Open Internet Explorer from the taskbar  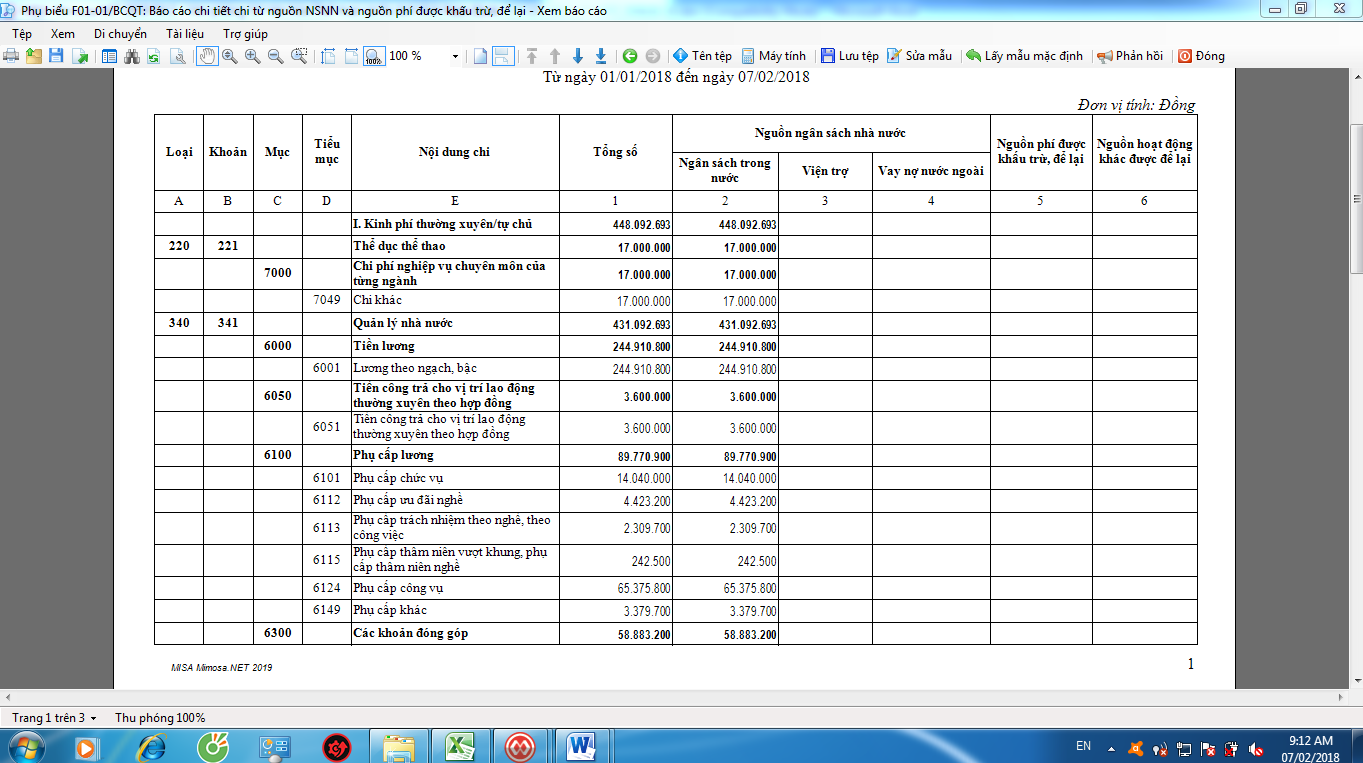(152, 746)
